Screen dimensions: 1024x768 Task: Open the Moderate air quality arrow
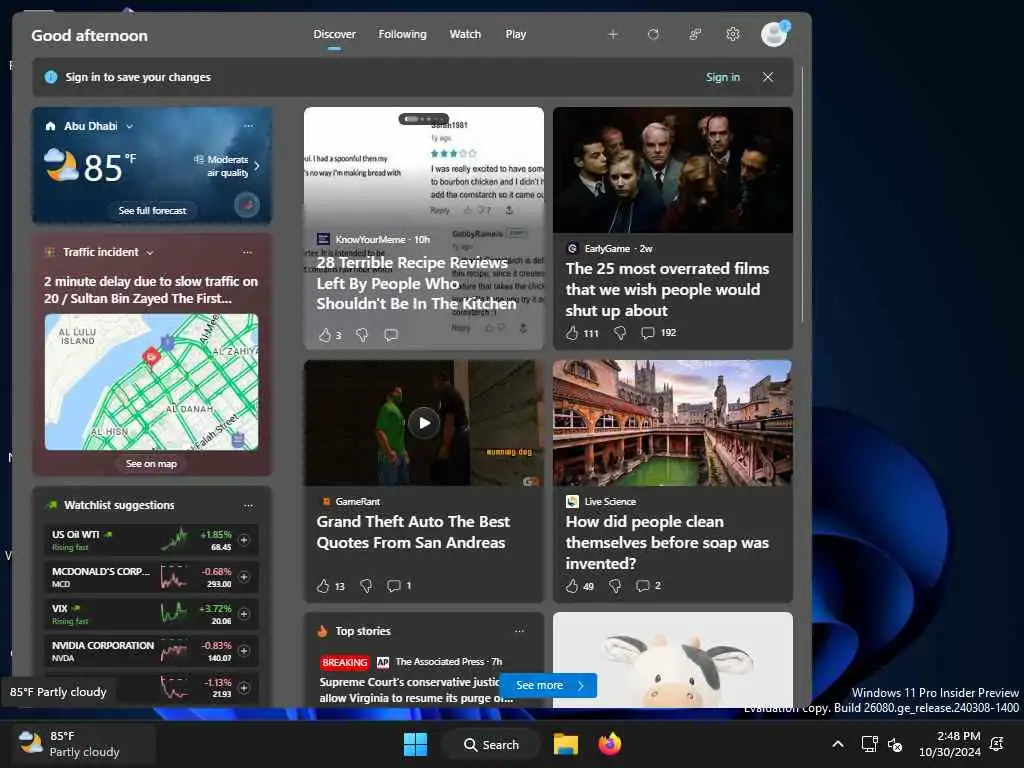pyautogui.click(x=257, y=166)
